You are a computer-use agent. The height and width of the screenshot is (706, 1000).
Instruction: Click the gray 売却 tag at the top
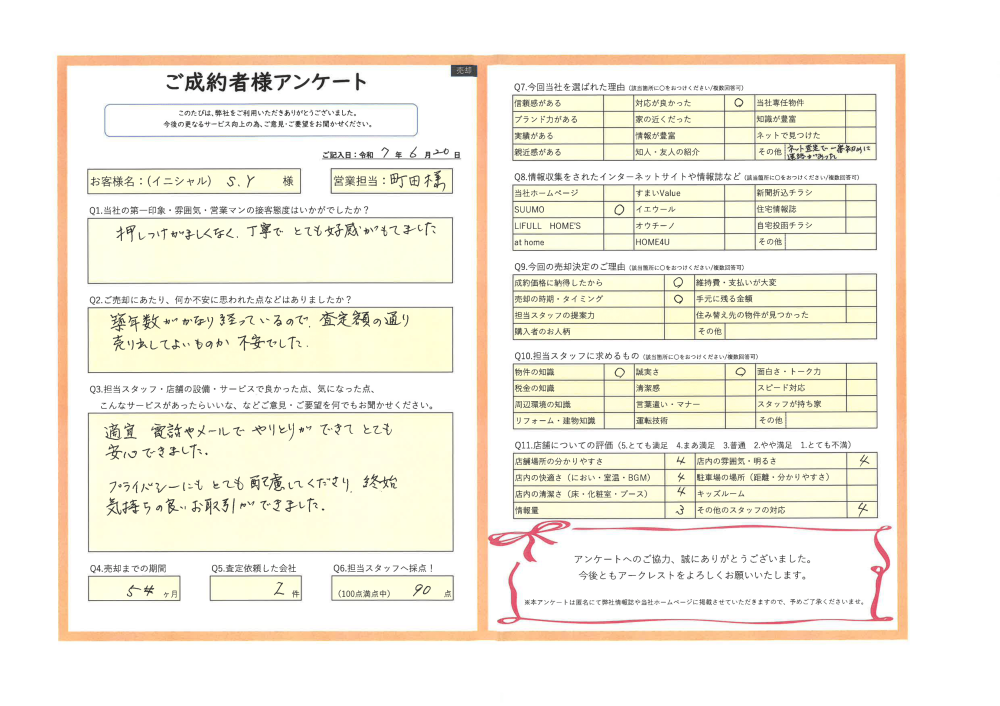pyautogui.click(x=463, y=71)
